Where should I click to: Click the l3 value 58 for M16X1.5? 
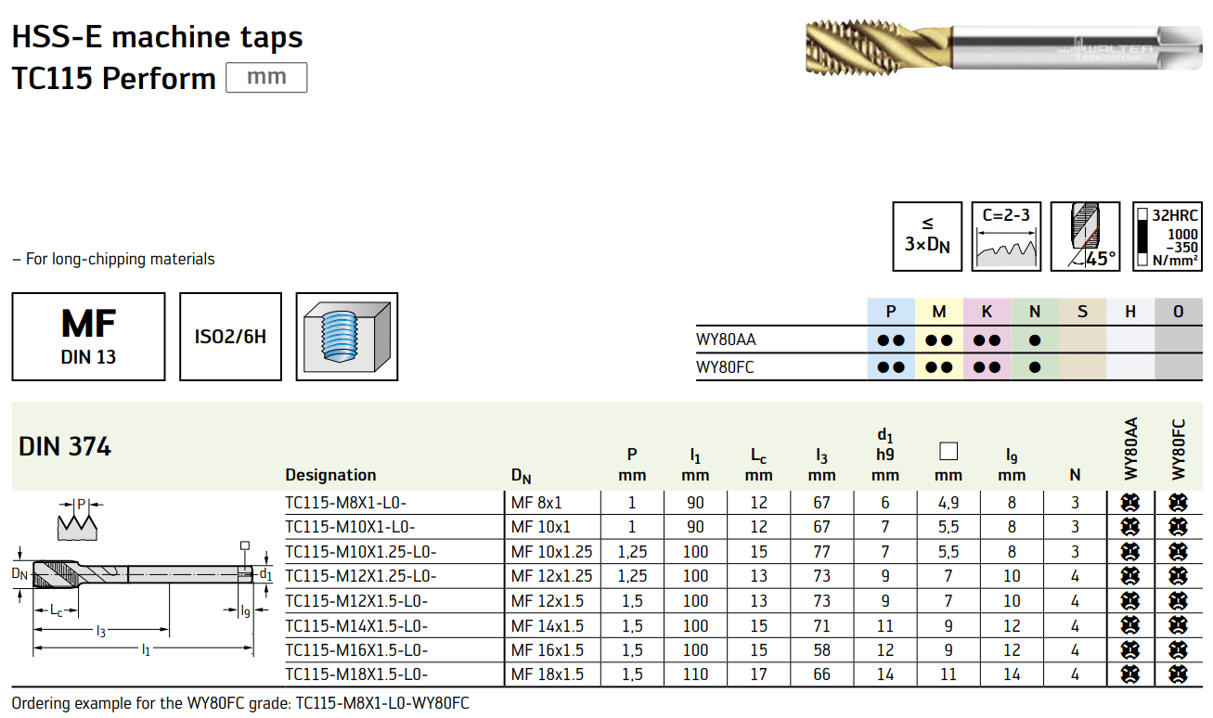pos(821,650)
